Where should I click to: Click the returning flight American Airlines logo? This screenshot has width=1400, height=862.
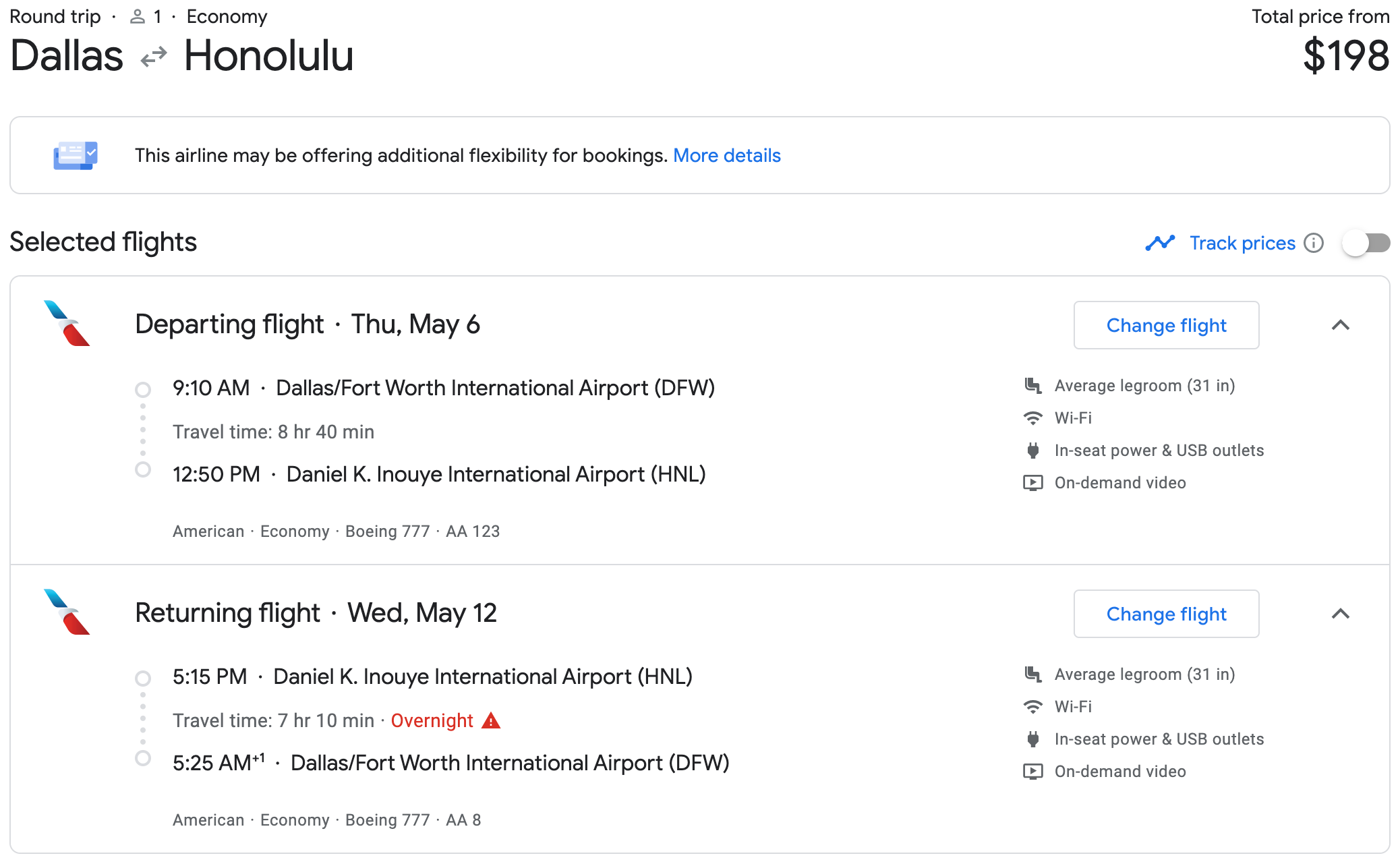click(67, 612)
